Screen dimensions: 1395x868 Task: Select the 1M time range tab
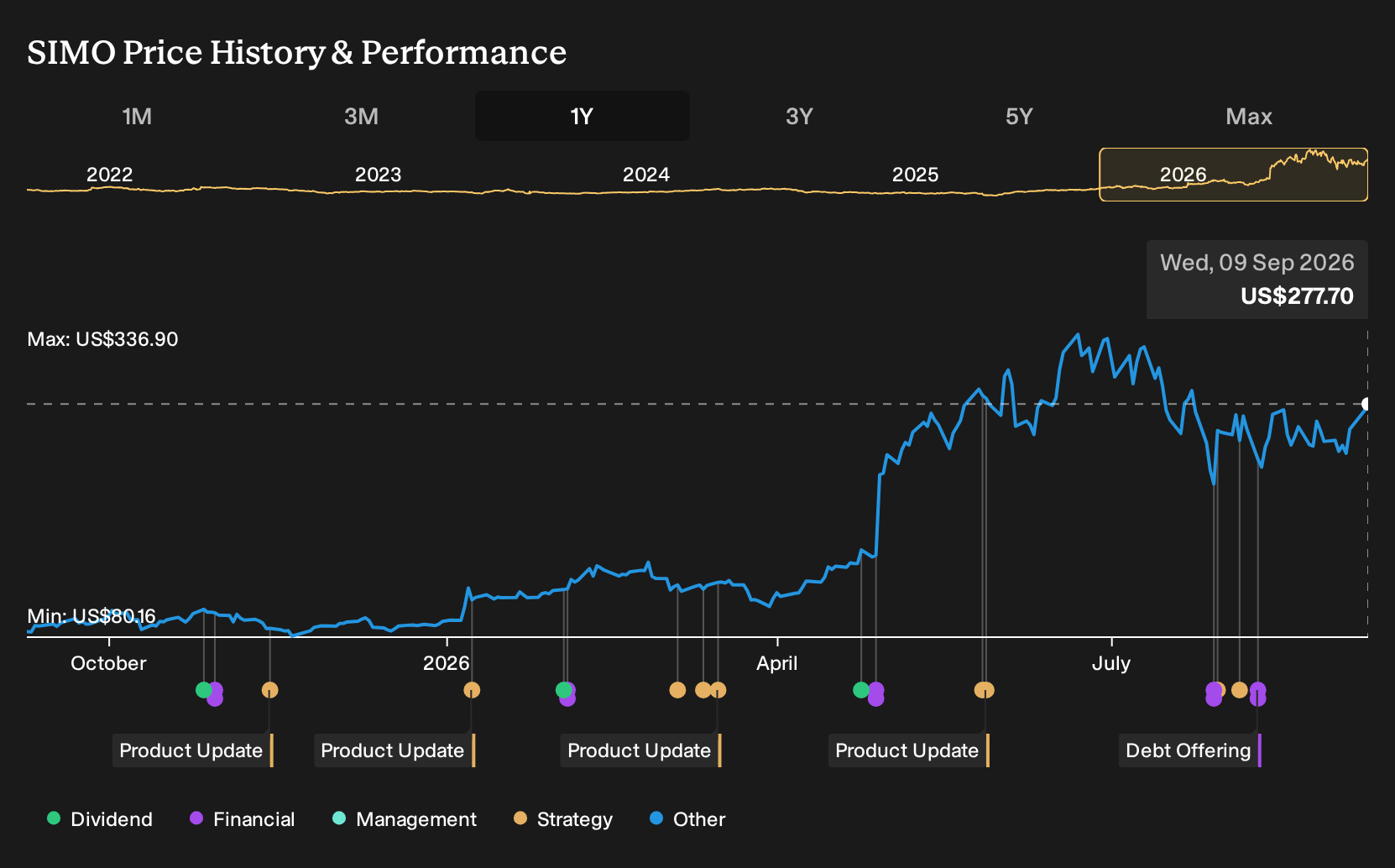pyautogui.click(x=137, y=116)
